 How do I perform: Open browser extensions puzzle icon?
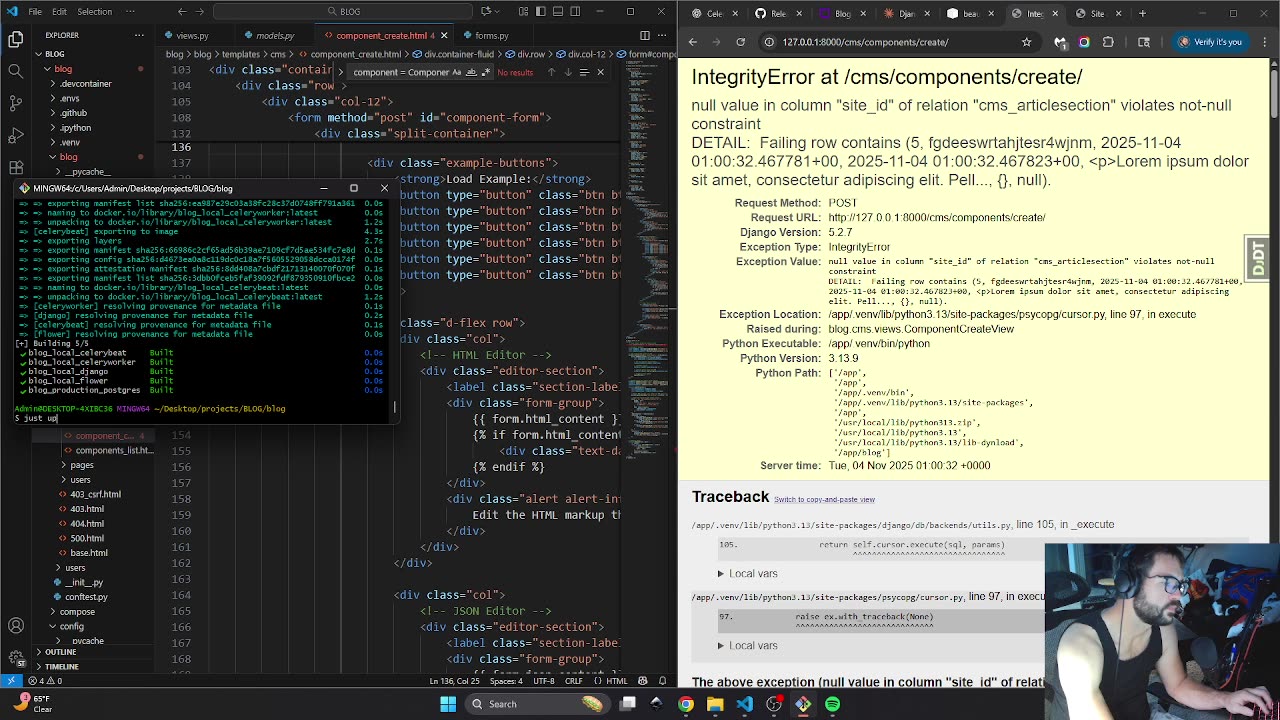pos(1108,42)
